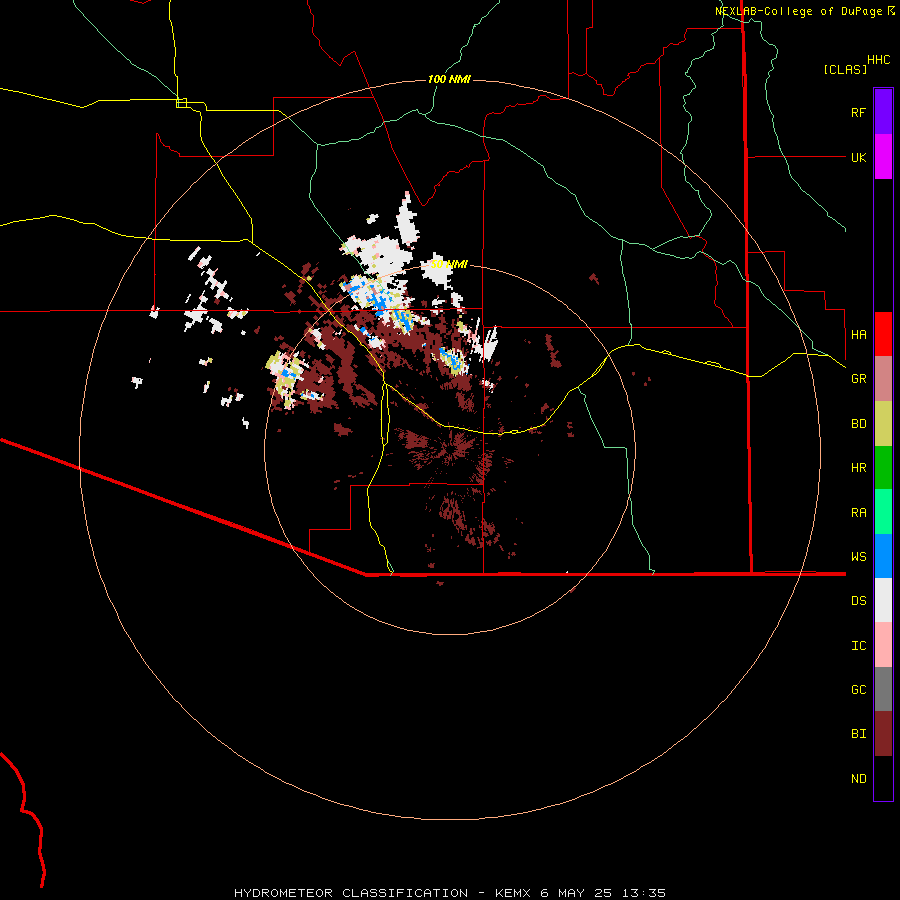
Task: Click the Hydrometeor Classification KEMX caption
Action: [450, 893]
